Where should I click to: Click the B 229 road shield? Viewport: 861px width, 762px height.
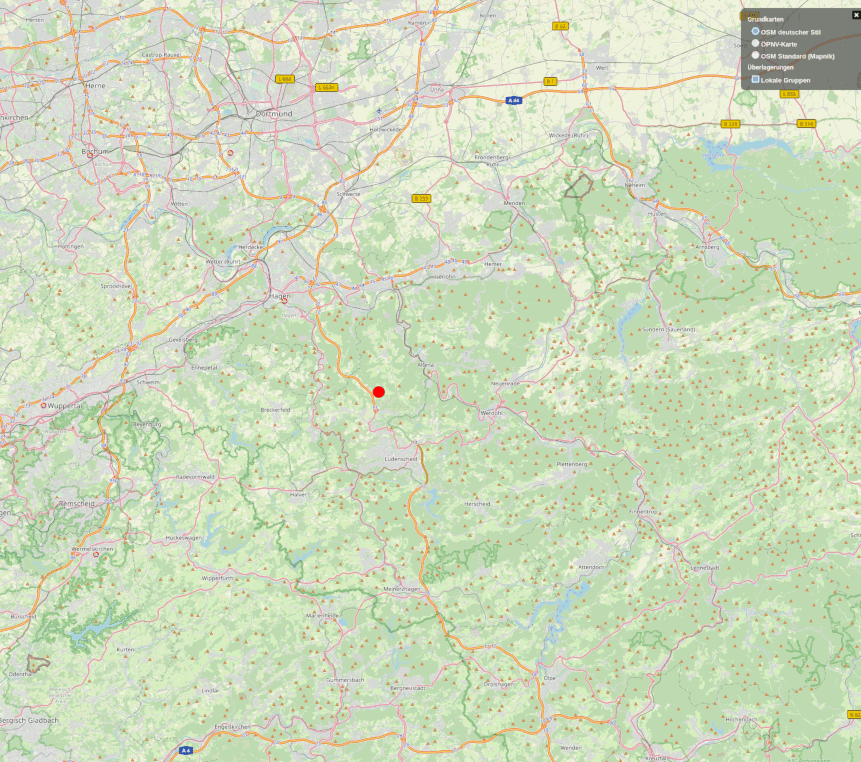click(x=730, y=124)
